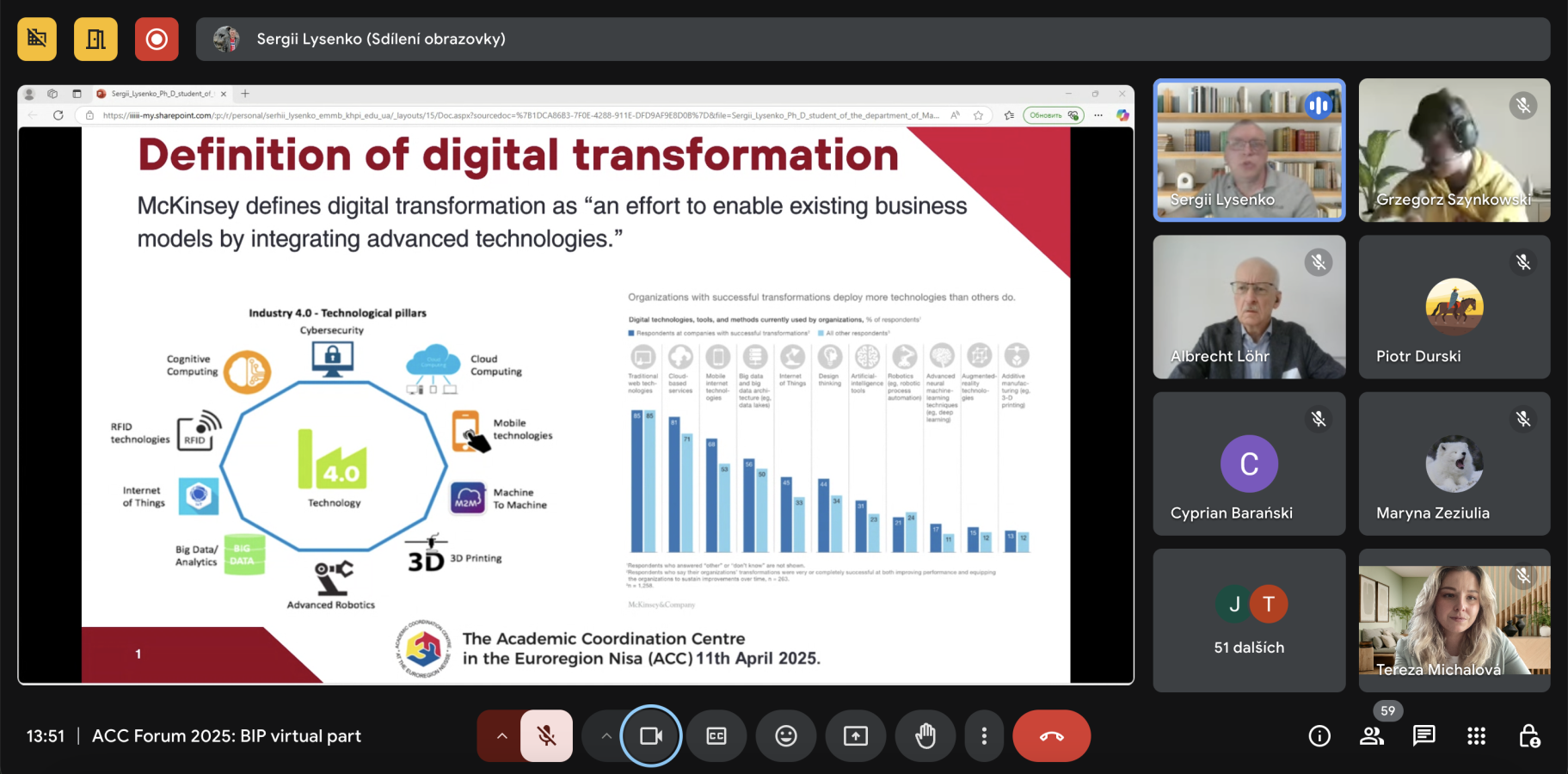The width and height of the screenshot is (1568, 774).
Task: Click the yellow building icon at top
Action: tap(95, 40)
